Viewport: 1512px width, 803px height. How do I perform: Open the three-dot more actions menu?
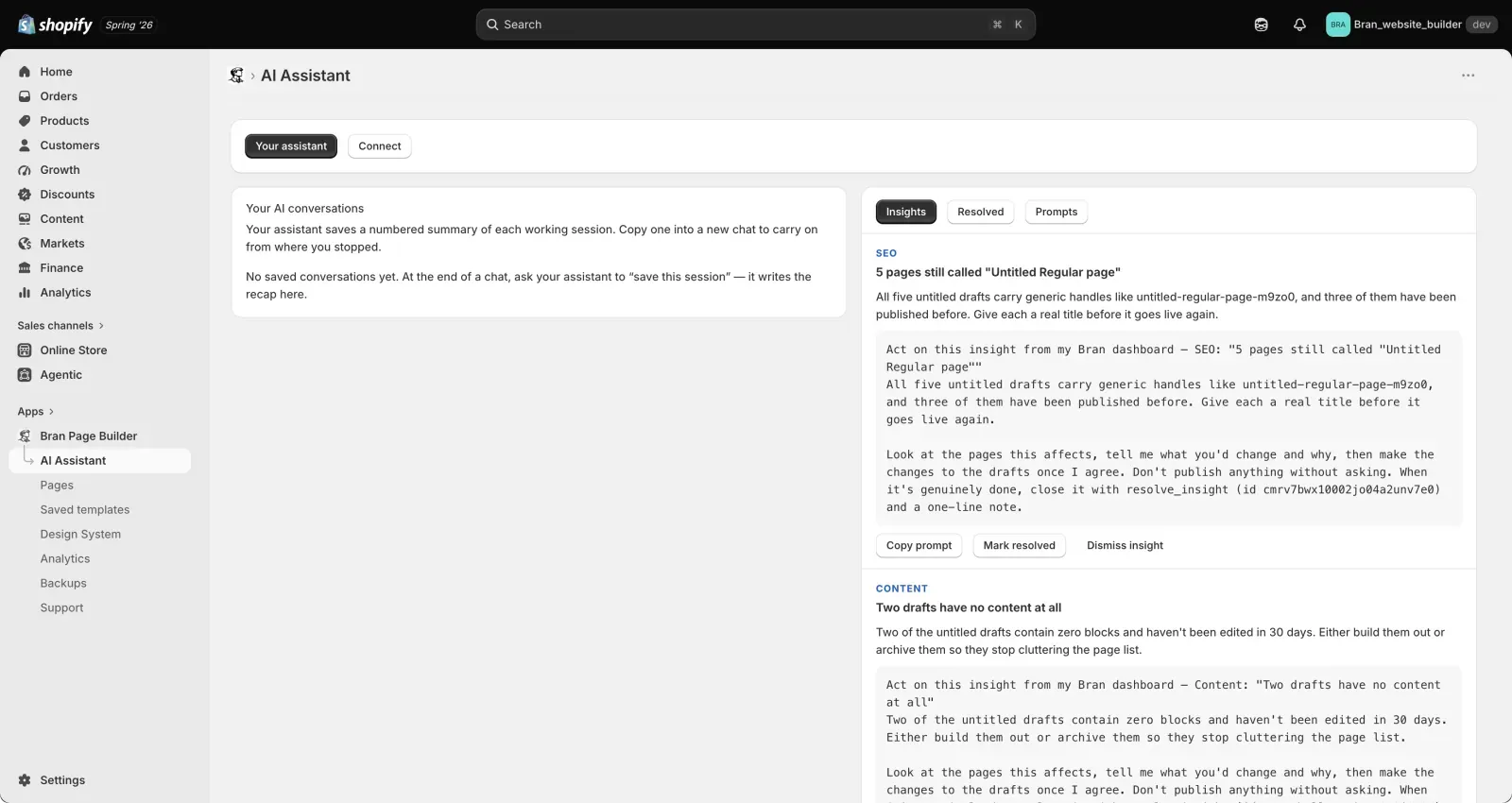pyautogui.click(x=1468, y=76)
